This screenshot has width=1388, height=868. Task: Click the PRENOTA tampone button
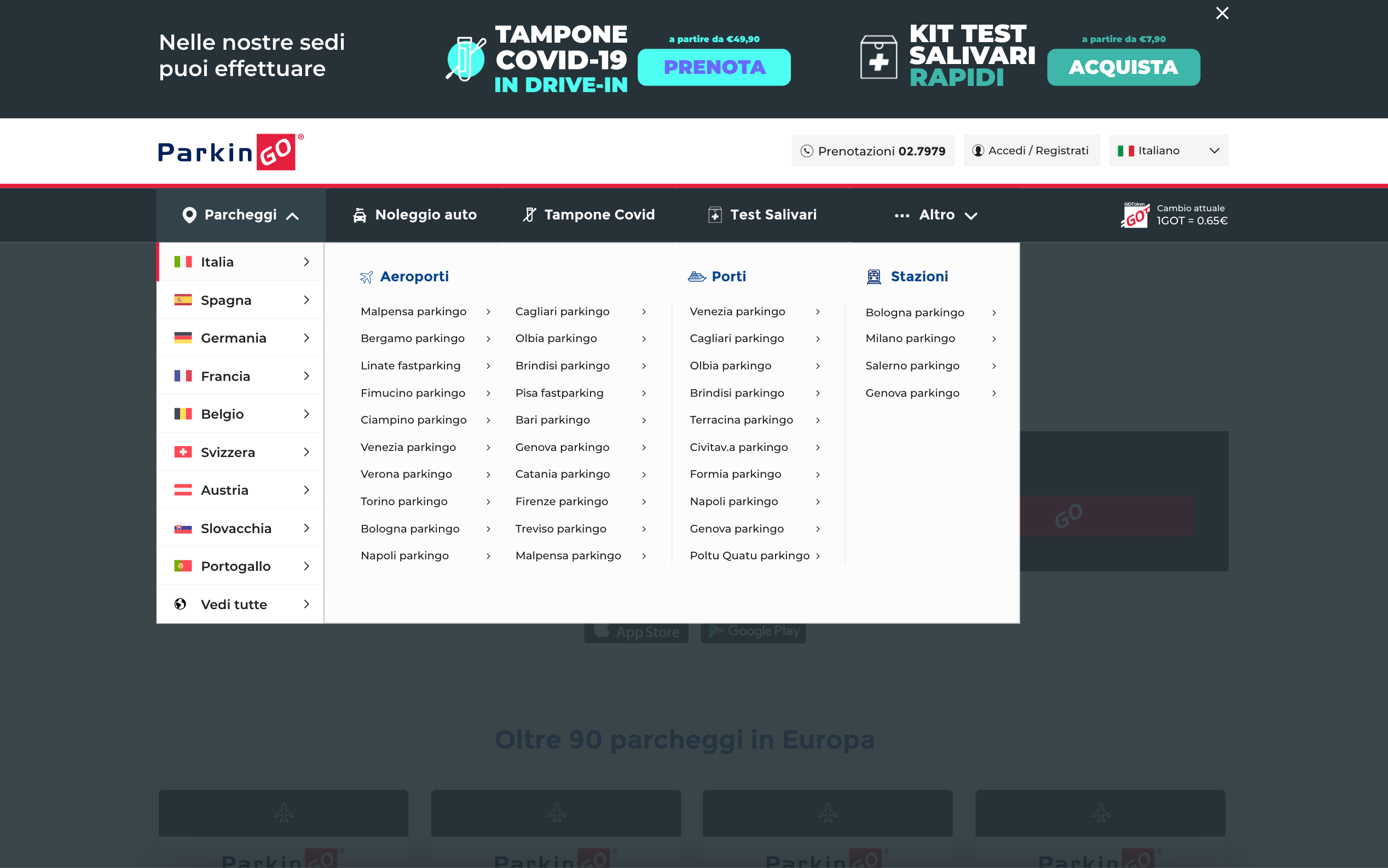pos(714,67)
